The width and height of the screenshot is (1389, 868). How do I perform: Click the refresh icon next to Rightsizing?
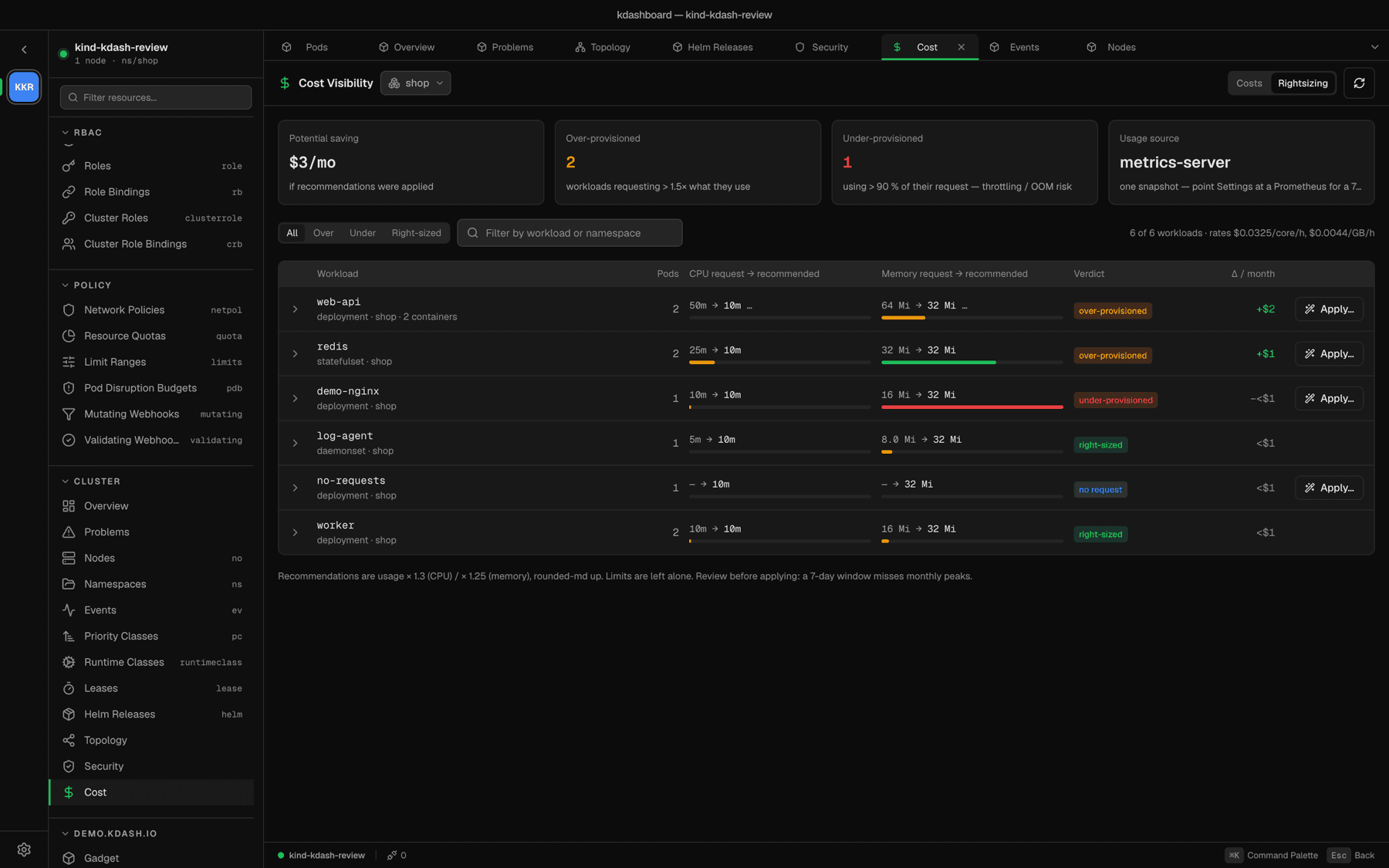pyautogui.click(x=1359, y=83)
